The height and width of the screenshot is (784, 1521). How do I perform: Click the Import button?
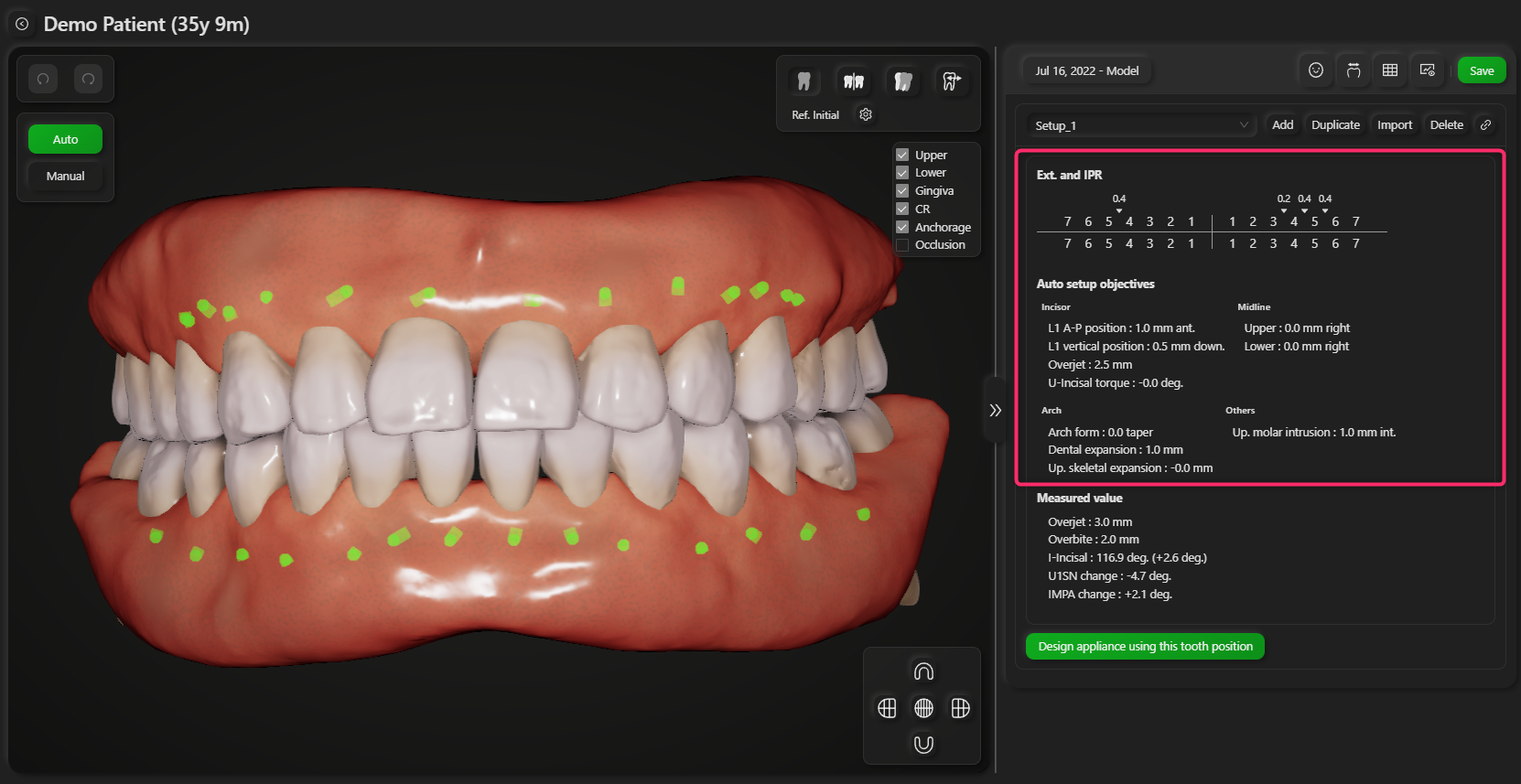point(1395,125)
